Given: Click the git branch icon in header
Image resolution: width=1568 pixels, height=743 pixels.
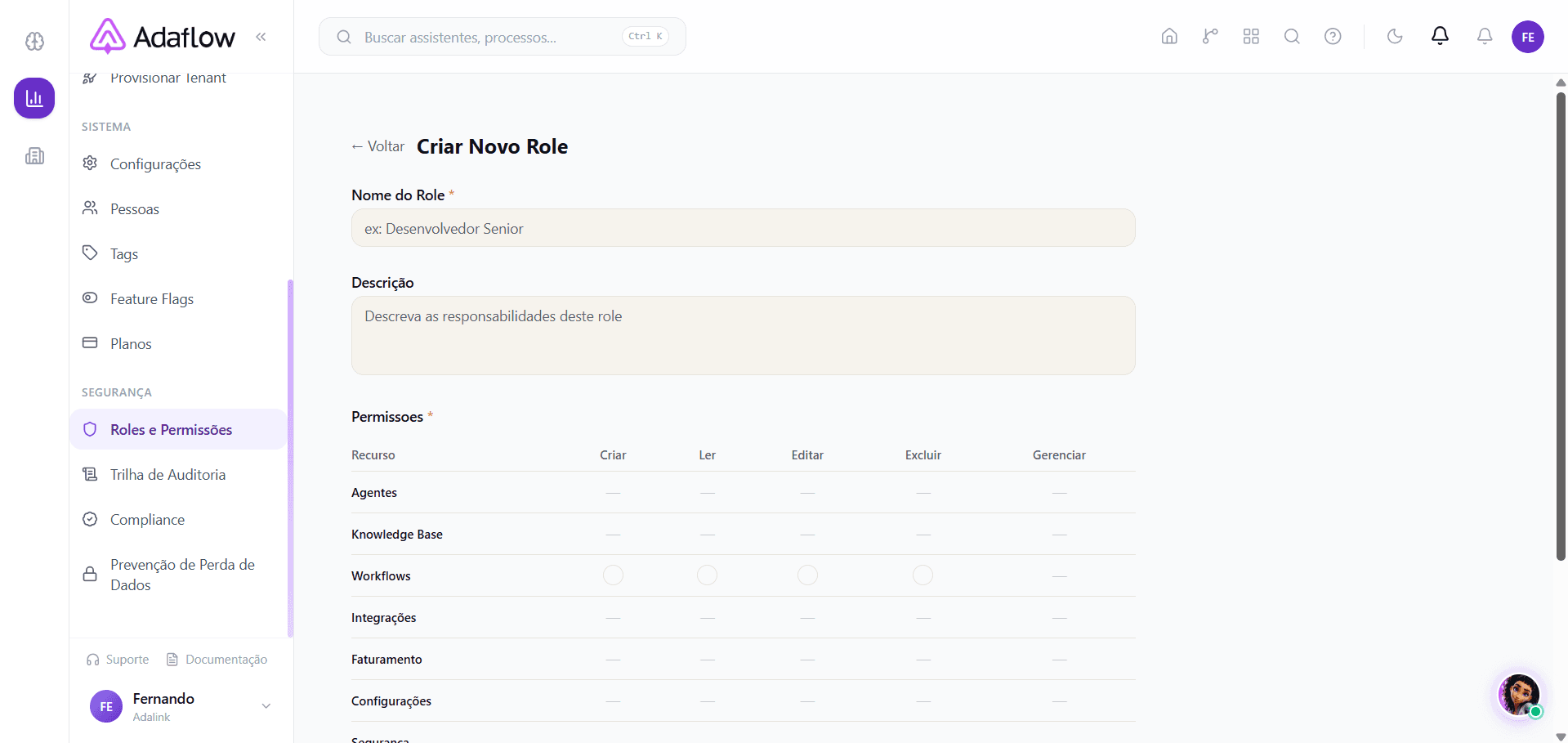Looking at the screenshot, I should click(x=1210, y=36).
